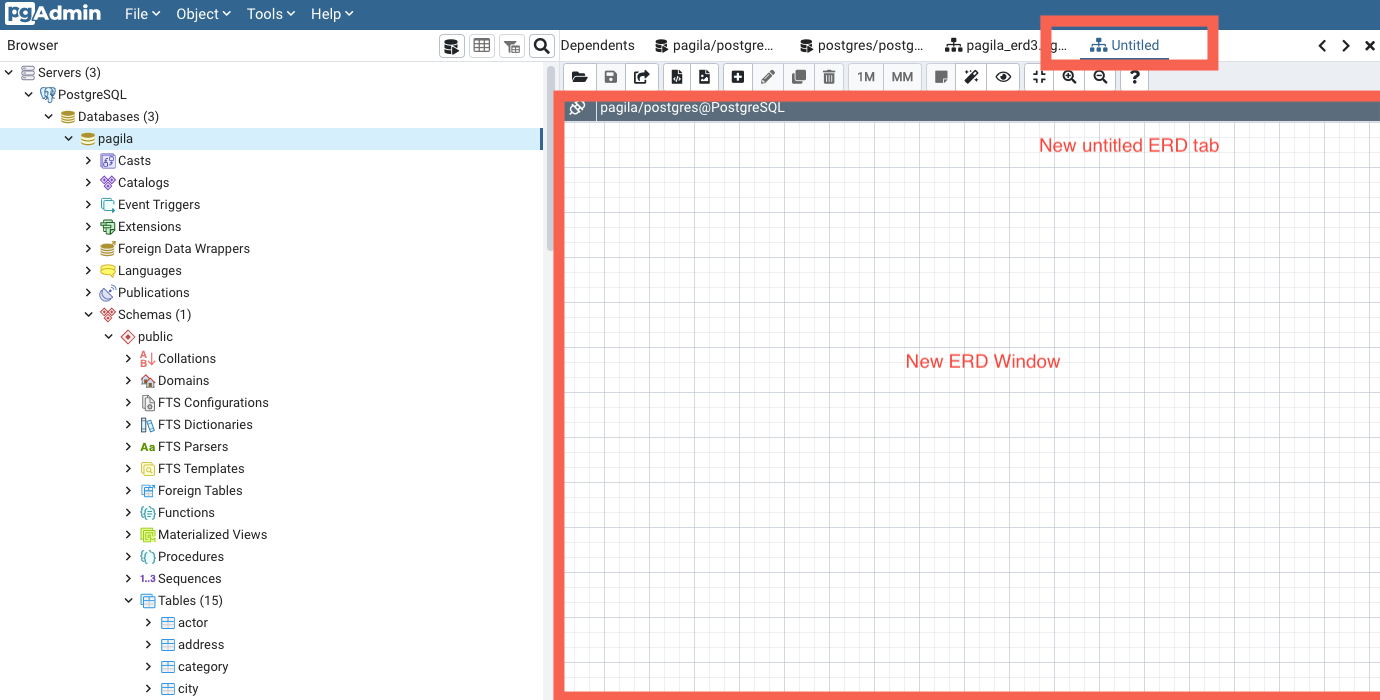
Task: Toggle the Show Details eye icon
Action: click(x=1003, y=76)
